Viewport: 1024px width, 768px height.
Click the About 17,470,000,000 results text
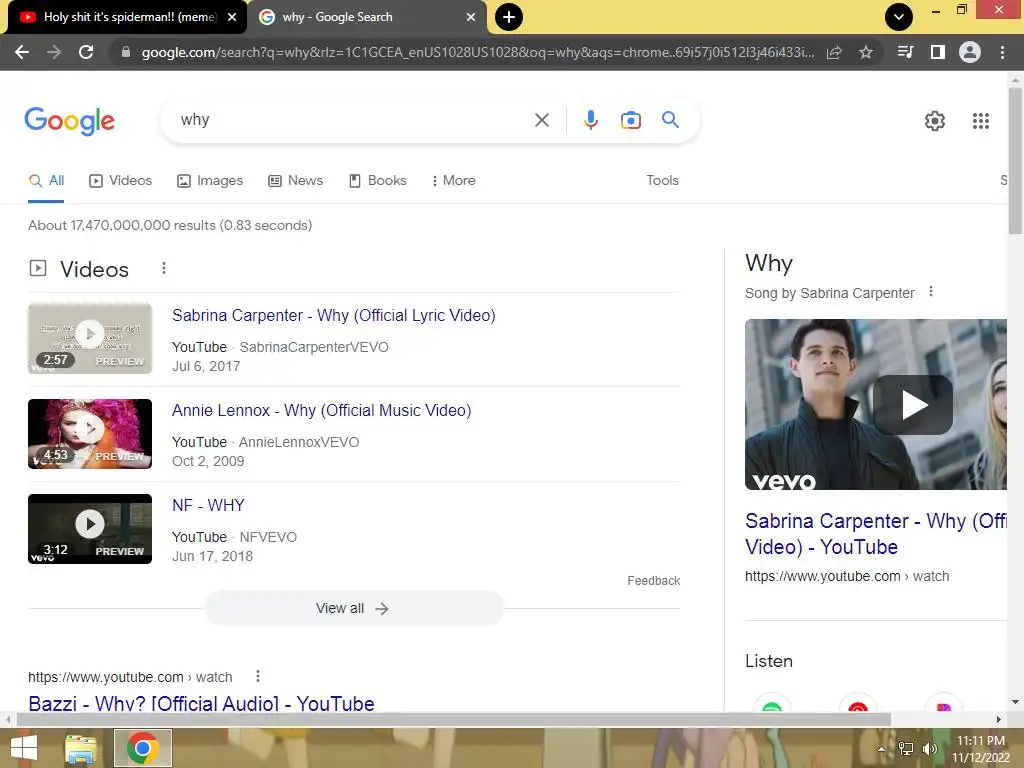pos(170,225)
